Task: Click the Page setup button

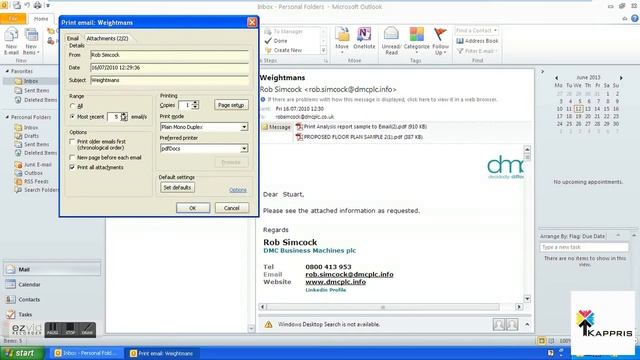Action: [231, 105]
